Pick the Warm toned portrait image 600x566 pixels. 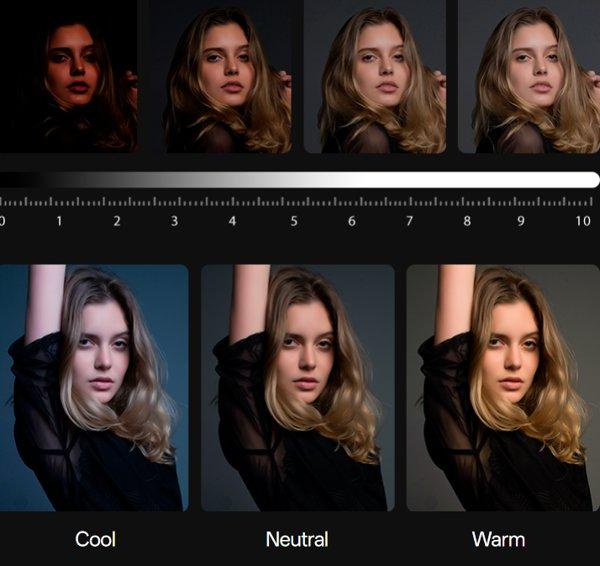503,388
